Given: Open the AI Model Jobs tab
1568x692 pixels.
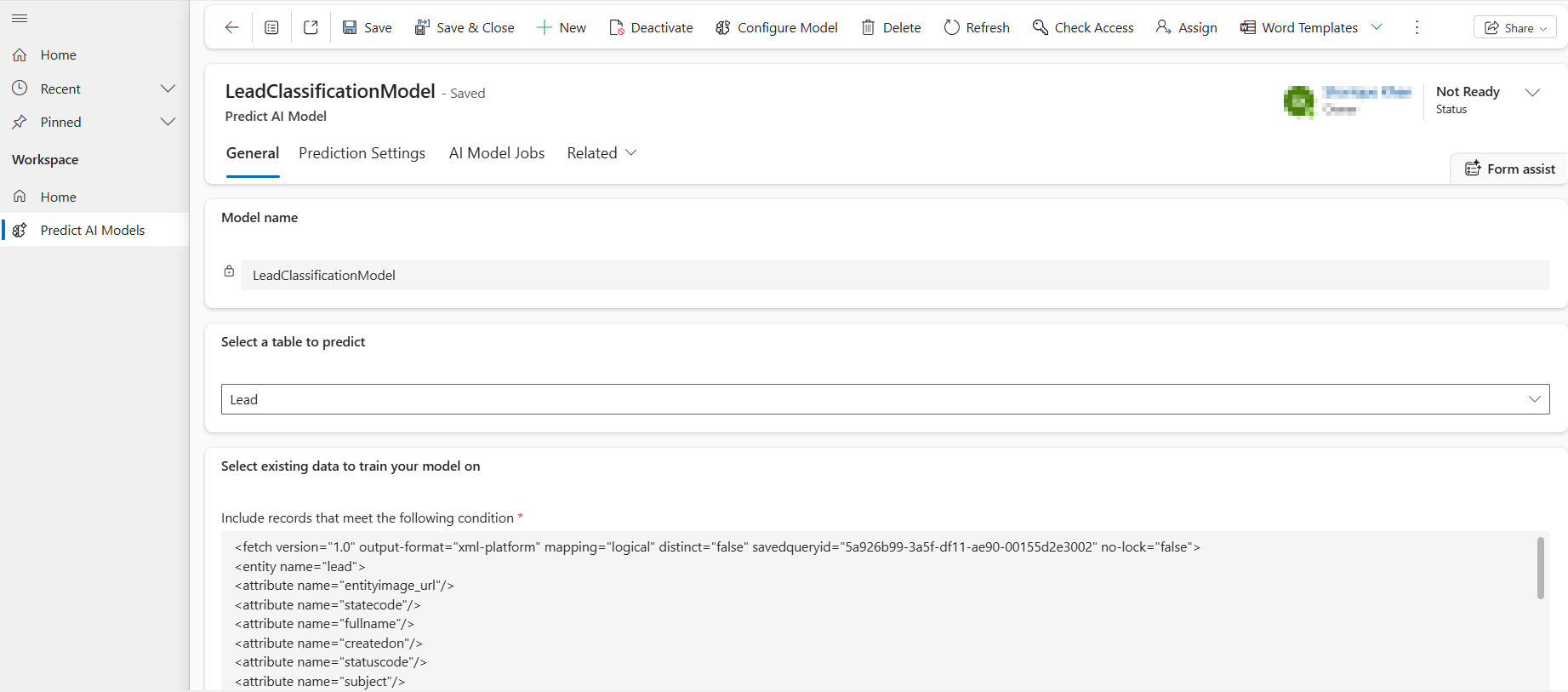Looking at the screenshot, I should click(496, 153).
